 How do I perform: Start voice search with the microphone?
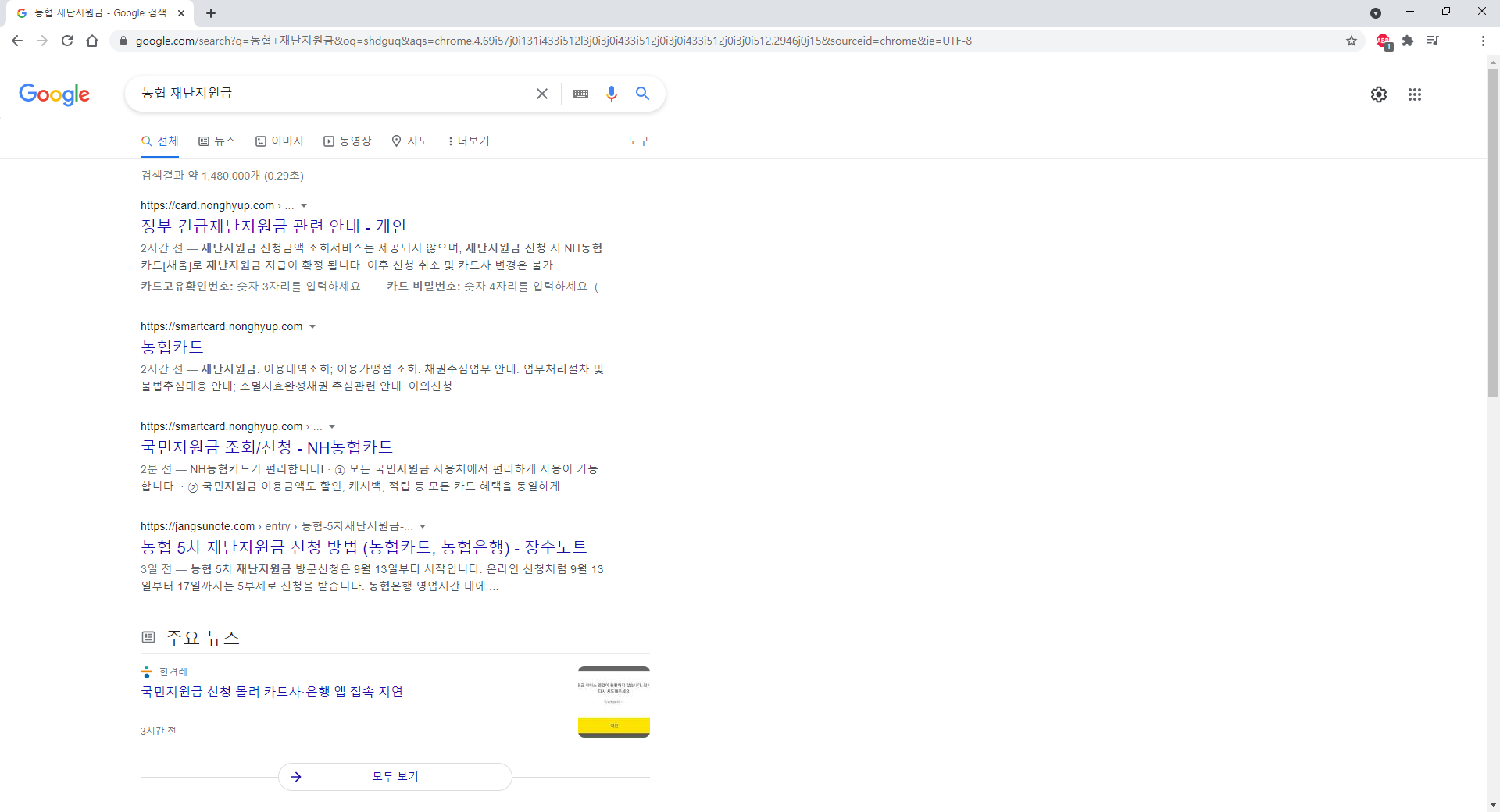pyautogui.click(x=612, y=94)
